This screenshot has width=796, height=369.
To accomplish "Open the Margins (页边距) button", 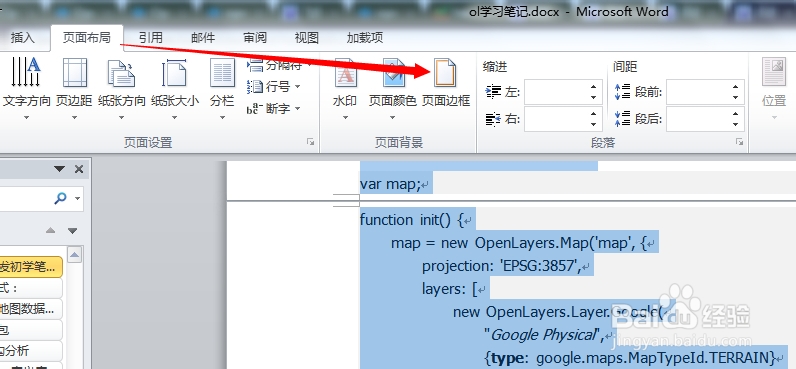I will [x=74, y=89].
